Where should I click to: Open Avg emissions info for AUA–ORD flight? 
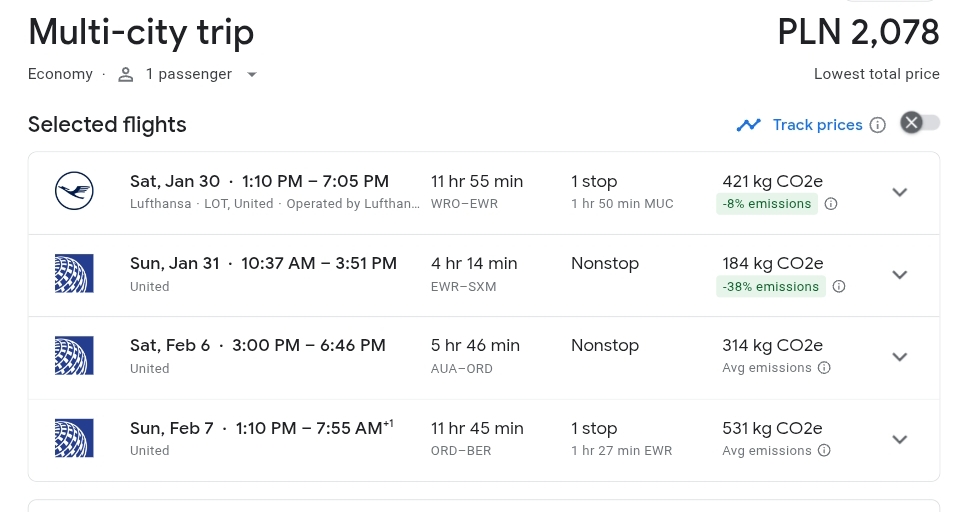[824, 368]
